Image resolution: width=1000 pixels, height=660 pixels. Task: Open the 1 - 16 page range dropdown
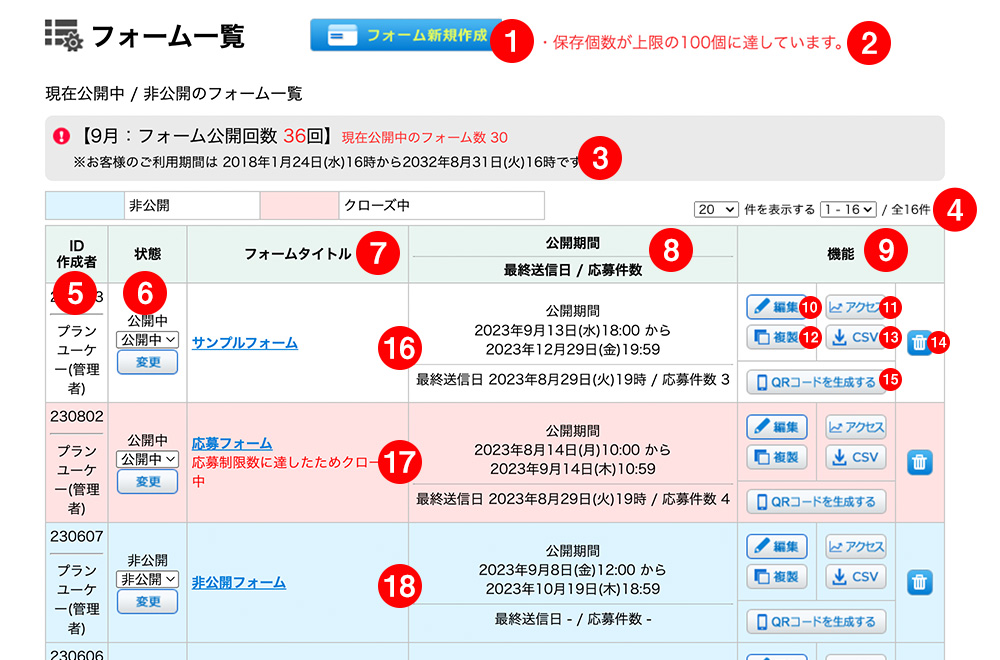[x=848, y=209]
